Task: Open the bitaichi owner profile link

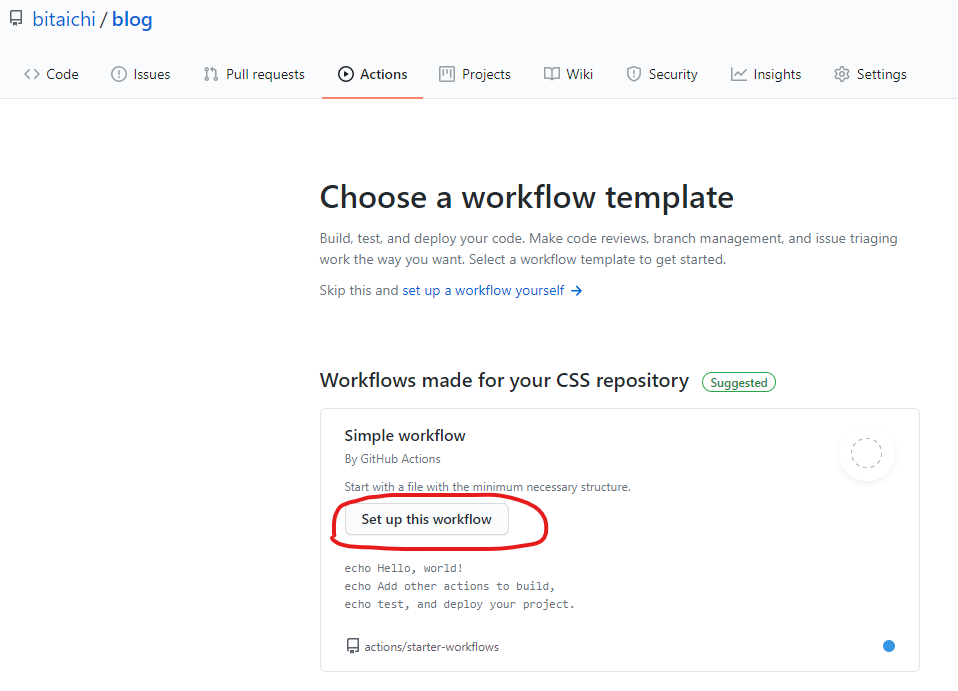Action: (63, 20)
